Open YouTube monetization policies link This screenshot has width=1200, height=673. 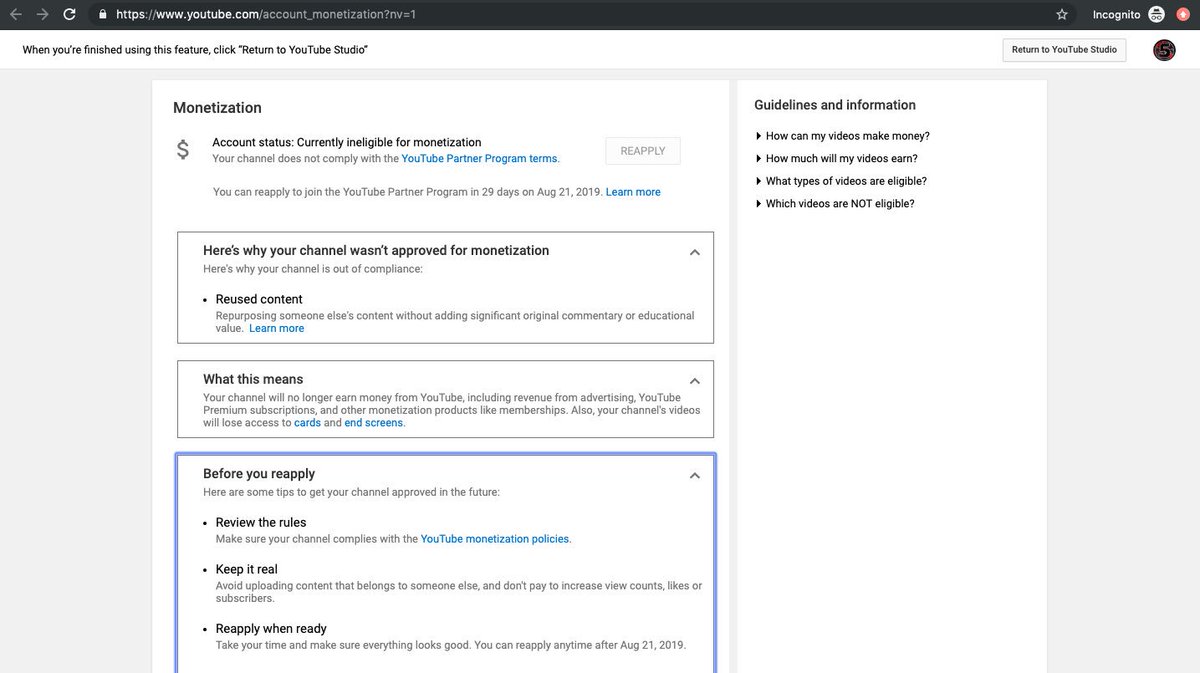[495, 539]
